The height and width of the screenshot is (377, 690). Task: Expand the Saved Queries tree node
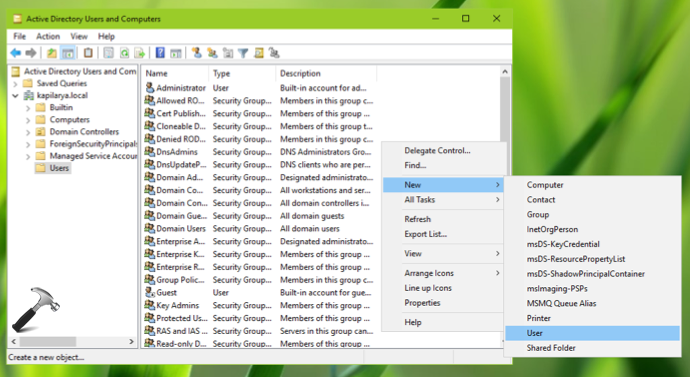pyautogui.click(x=16, y=84)
